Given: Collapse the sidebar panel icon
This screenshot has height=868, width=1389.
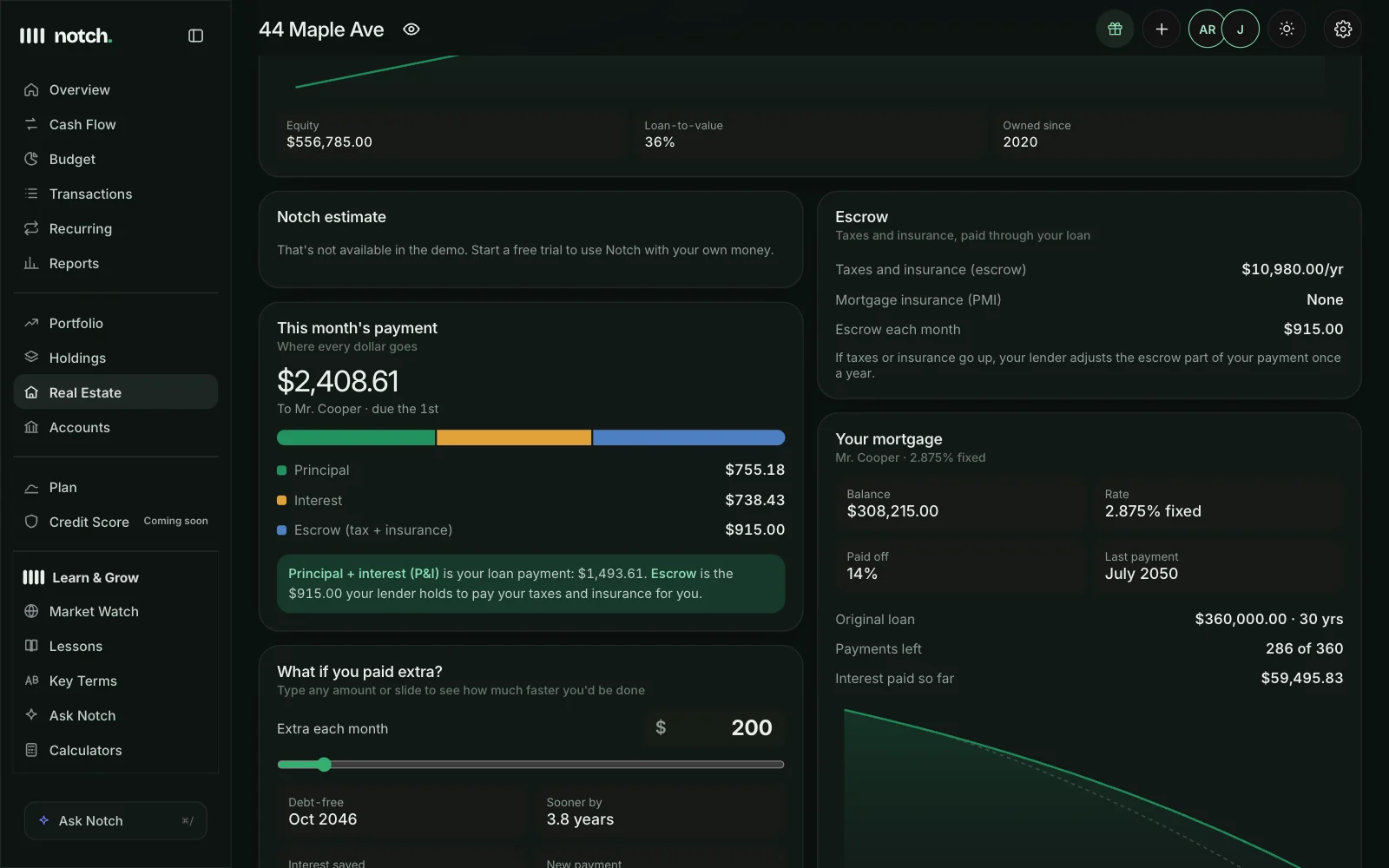Looking at the screenshot, I should (195, 36).
